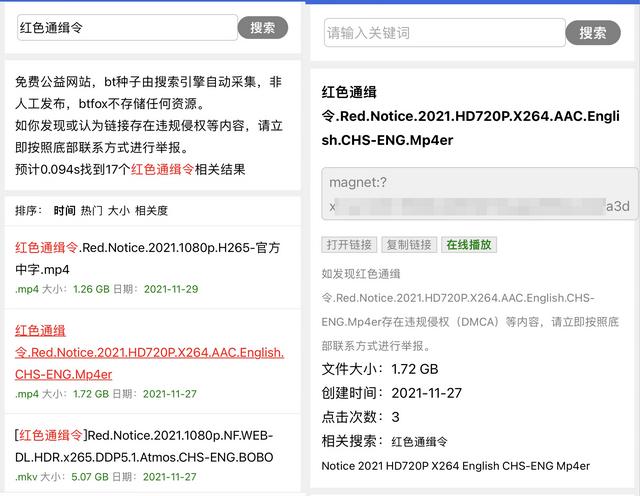Sort results by 时间
Viewport: 640px width, 496px height.
pyautogui.click(x=64, y=211)
